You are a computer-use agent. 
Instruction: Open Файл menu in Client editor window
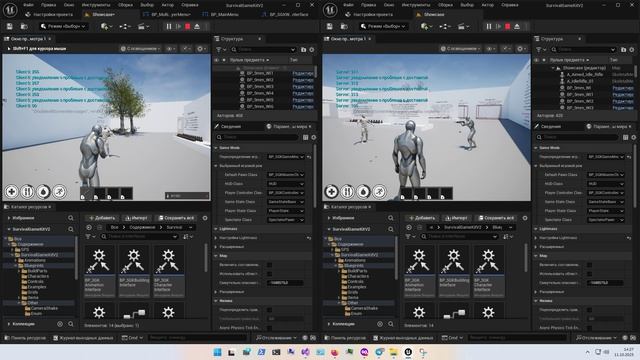29,5
